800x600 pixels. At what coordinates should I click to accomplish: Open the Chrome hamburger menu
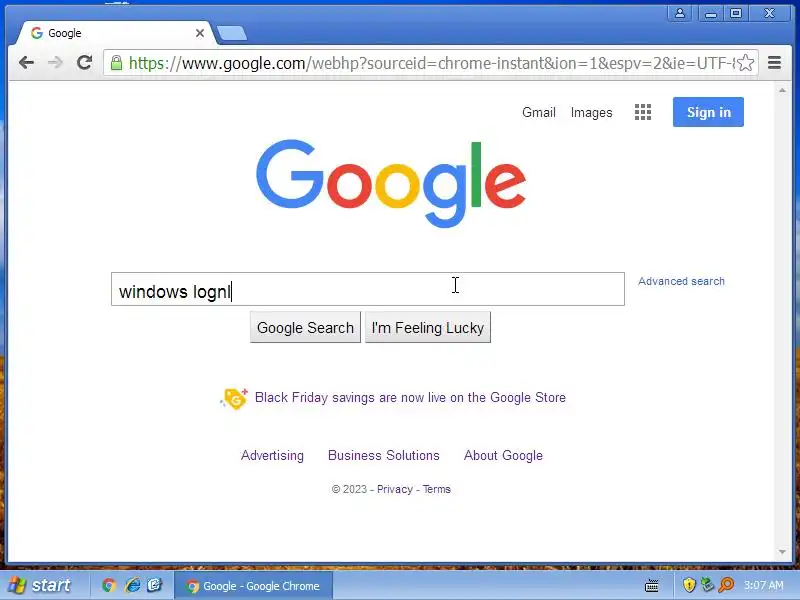click(x=774, y=63)
